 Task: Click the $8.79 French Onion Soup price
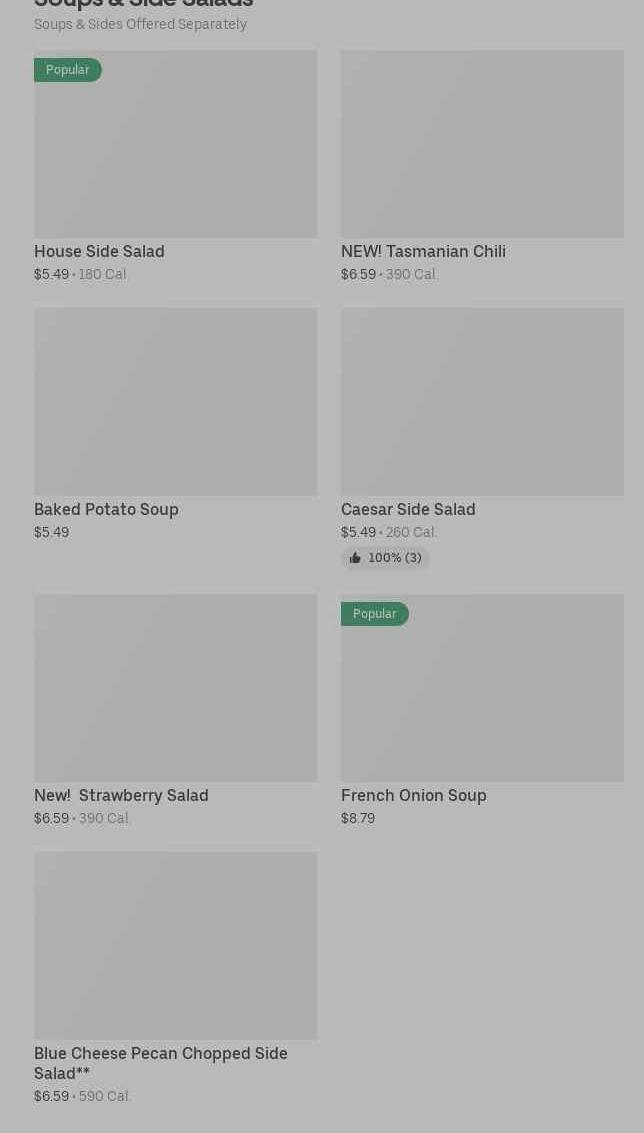(358, 818)
